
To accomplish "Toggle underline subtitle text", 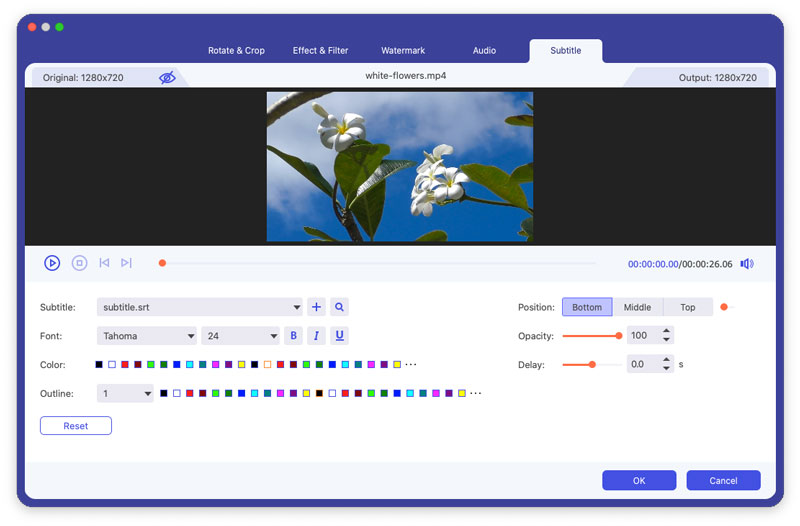I will point(340,336).
